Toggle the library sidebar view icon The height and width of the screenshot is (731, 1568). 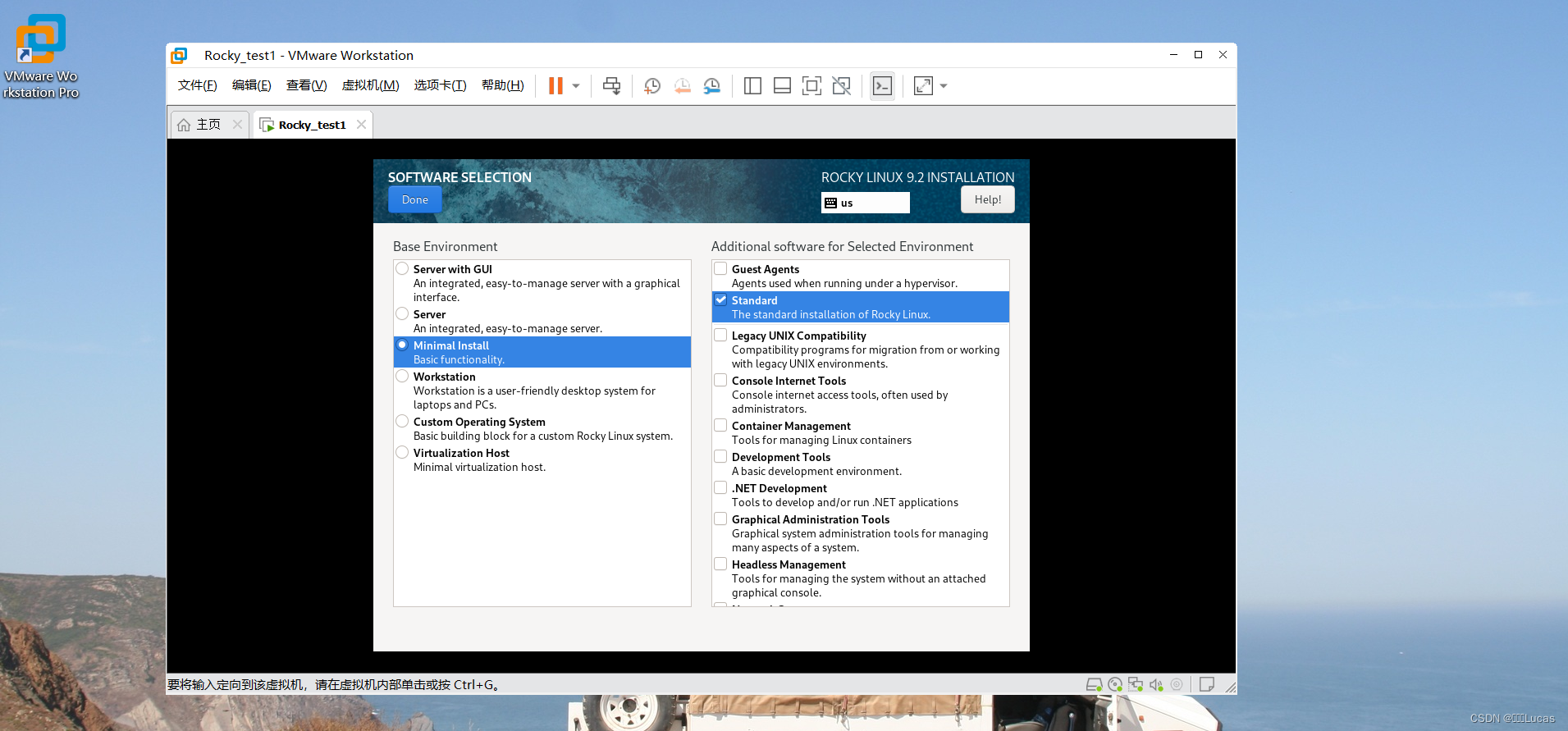tap(752, 86)
